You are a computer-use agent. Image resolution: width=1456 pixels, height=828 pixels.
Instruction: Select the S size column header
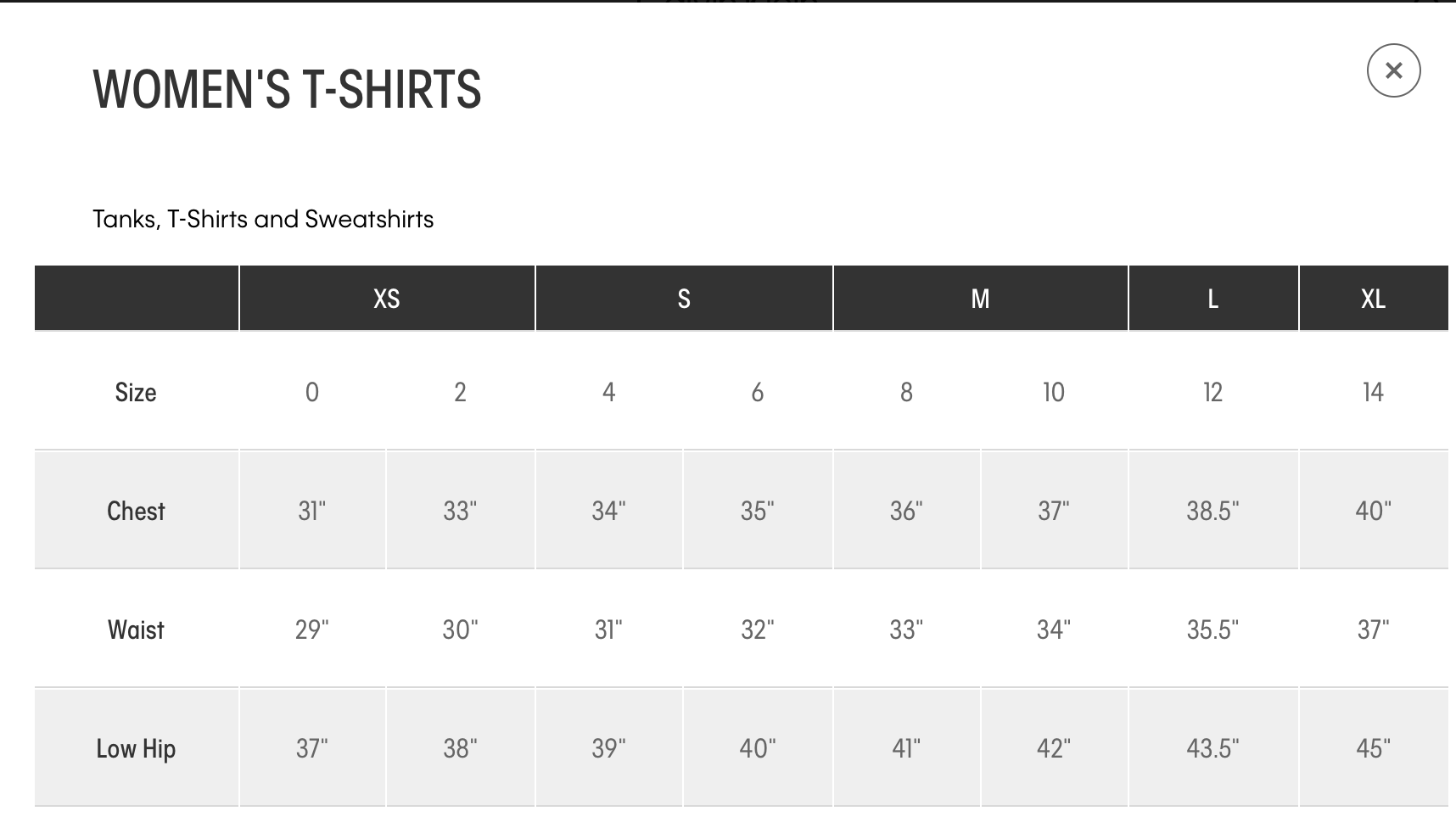point(684,299)
